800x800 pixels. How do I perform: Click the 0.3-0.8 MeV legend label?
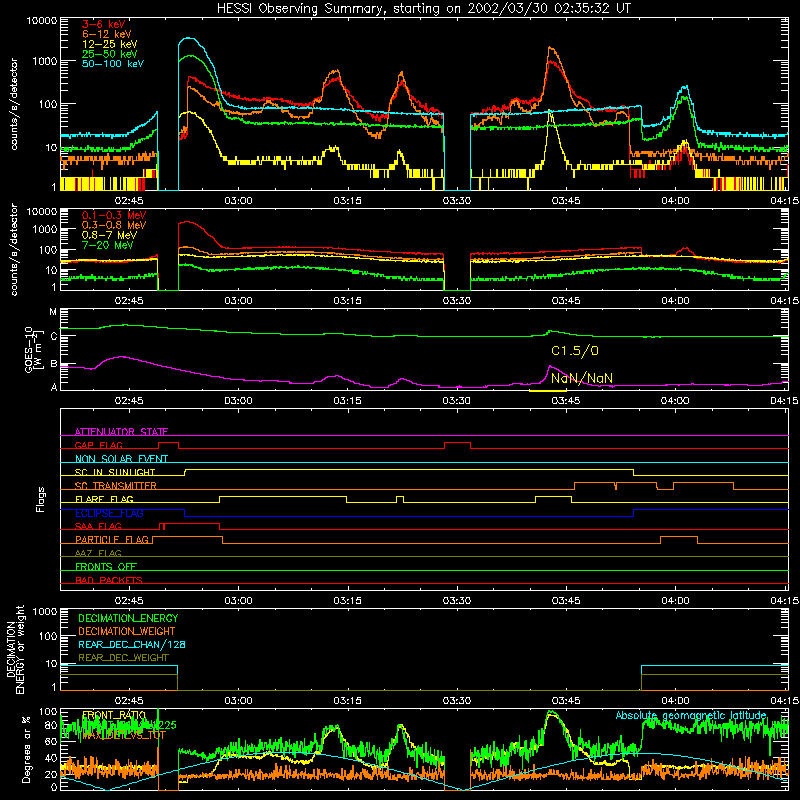coord(114,225)
